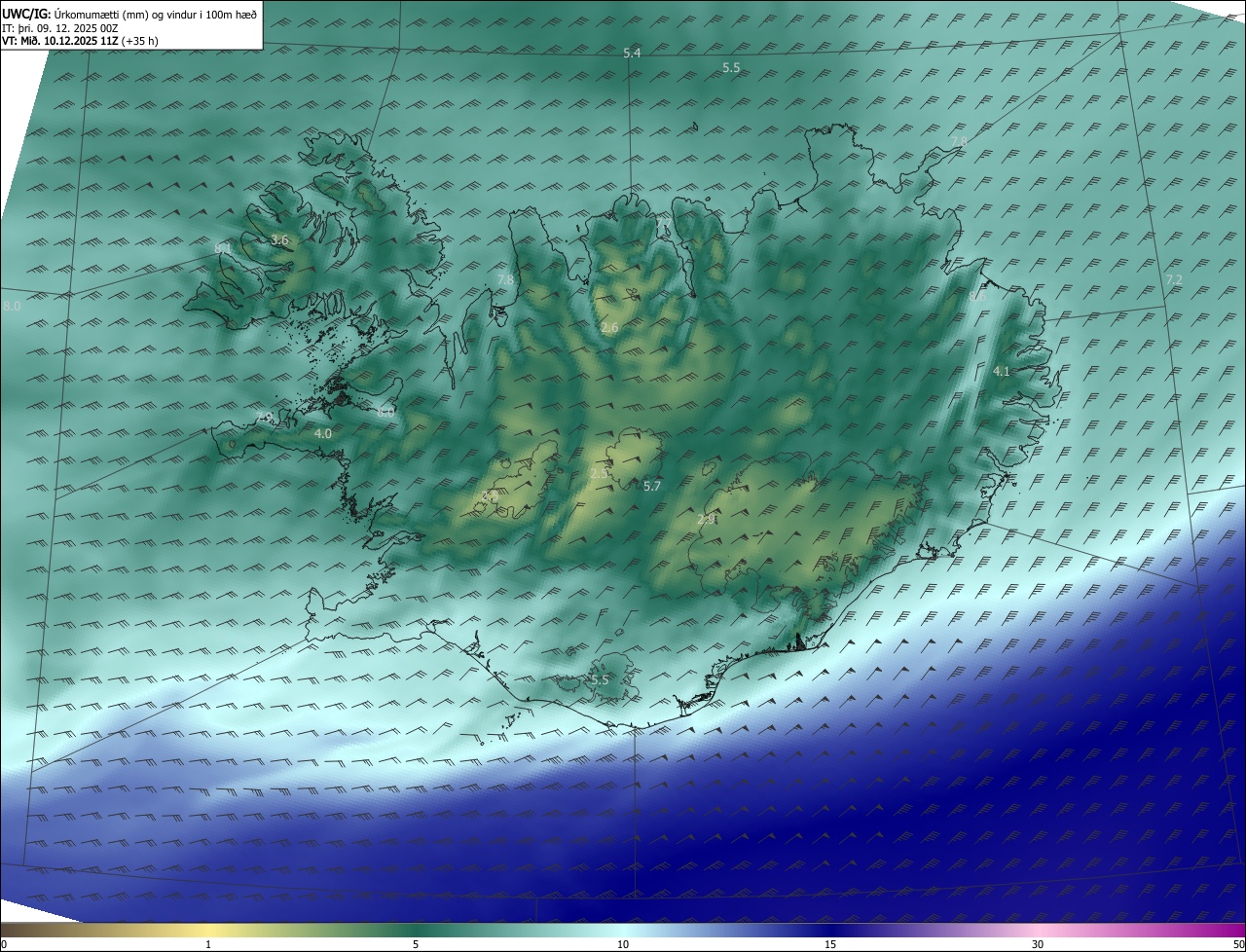This screenshot has width=1246, height=952.
Task: Click the '5.4' value label
Action: (632, 53)
